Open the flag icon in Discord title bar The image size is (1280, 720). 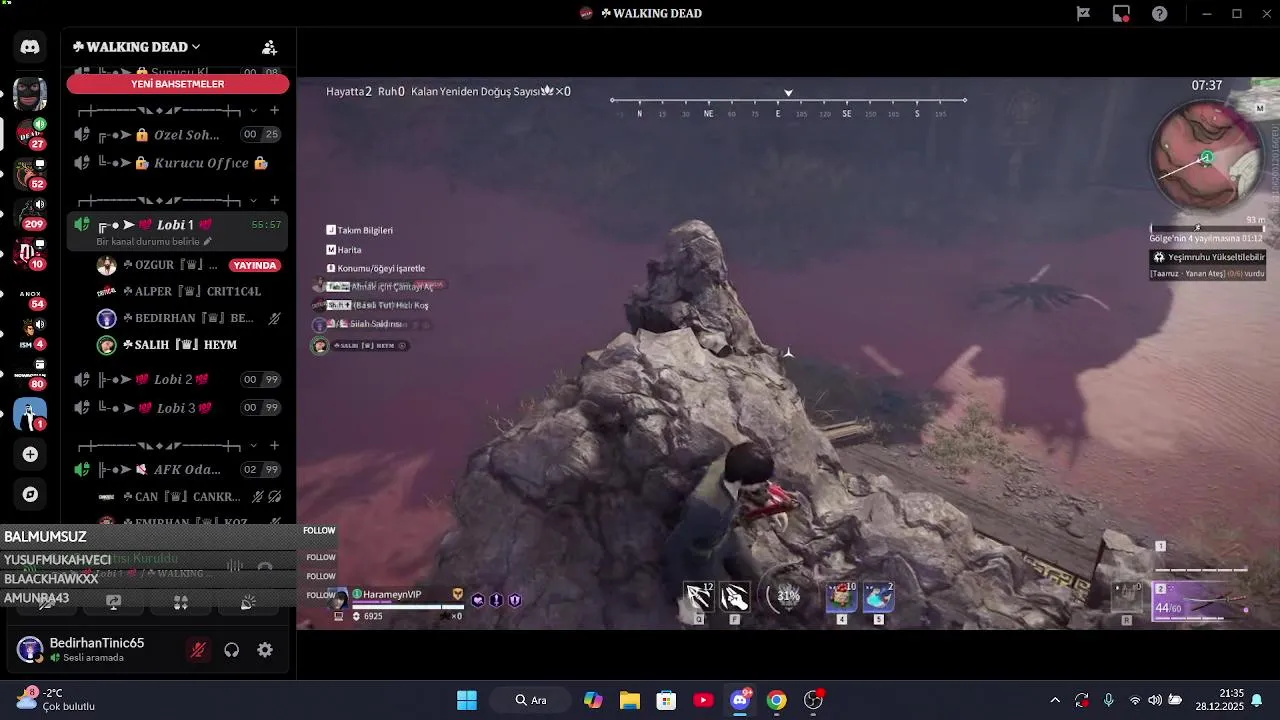point(1083,13)
